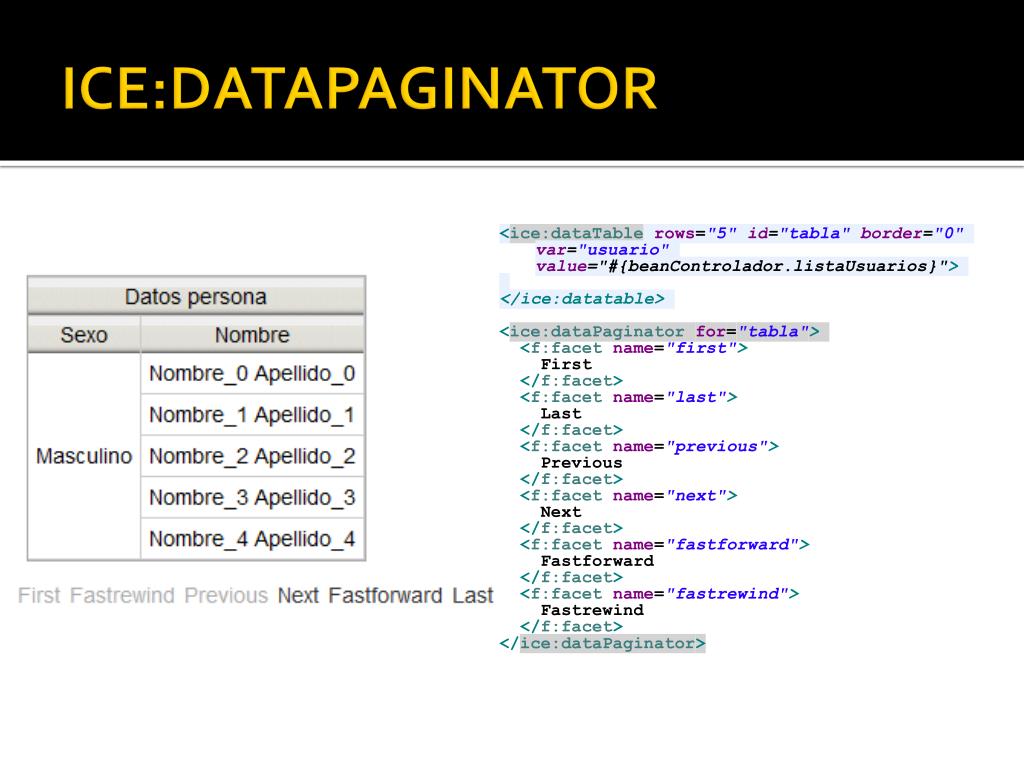This screenshot has height=768, width=1024.
Task: Click the ice:dataPaginator for="tabla" line
Action: [660, 331]
